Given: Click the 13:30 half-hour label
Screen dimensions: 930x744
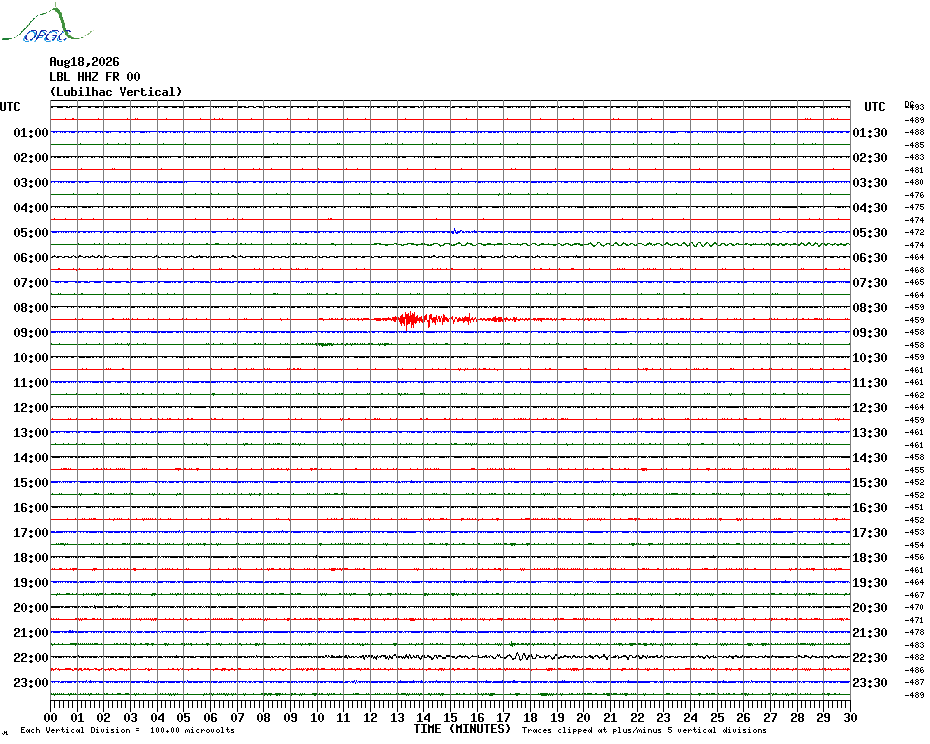Looking at the screenshot, I should (870, 433).
